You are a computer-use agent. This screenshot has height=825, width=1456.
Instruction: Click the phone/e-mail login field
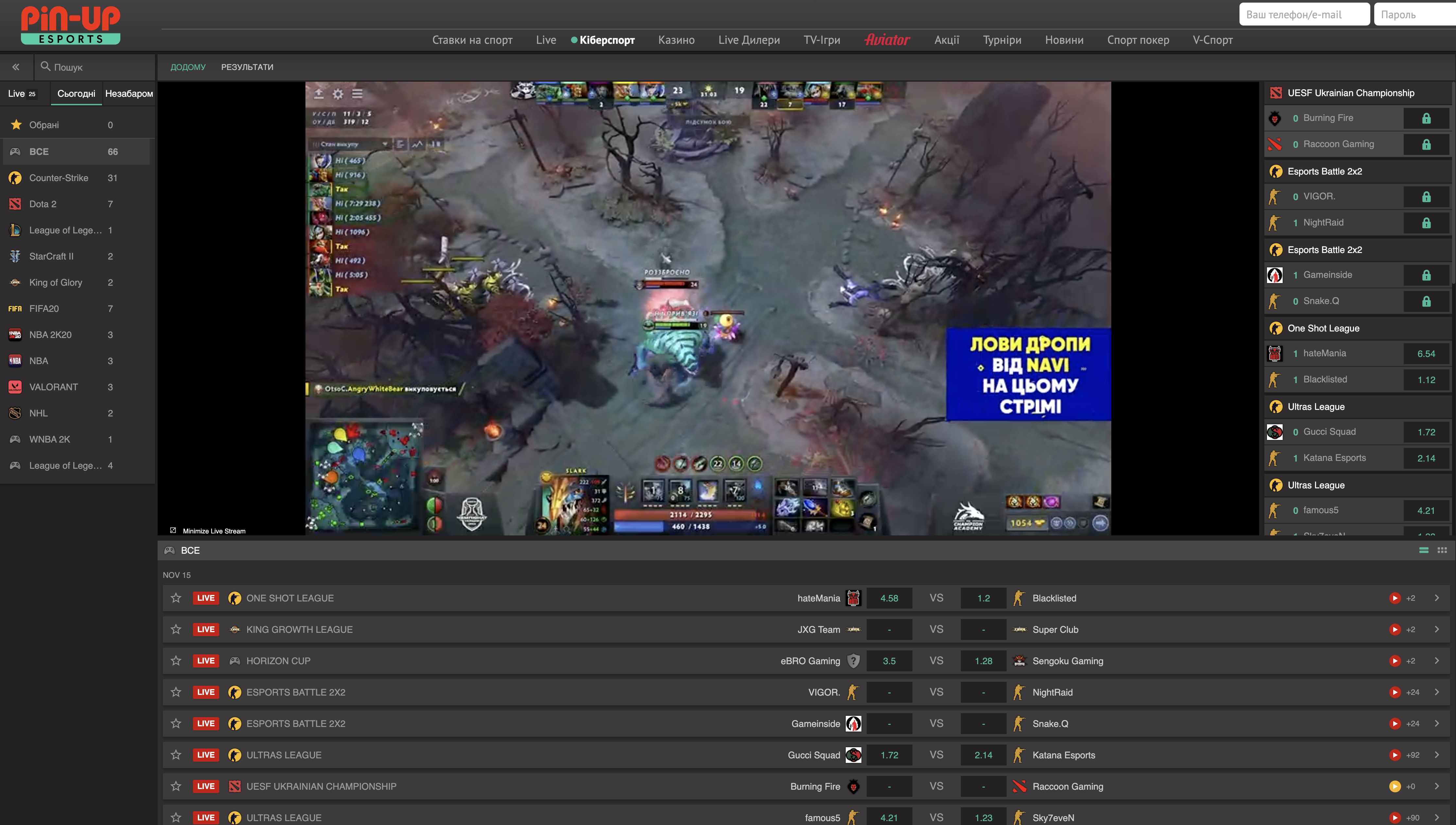(x=1304, y=14)
